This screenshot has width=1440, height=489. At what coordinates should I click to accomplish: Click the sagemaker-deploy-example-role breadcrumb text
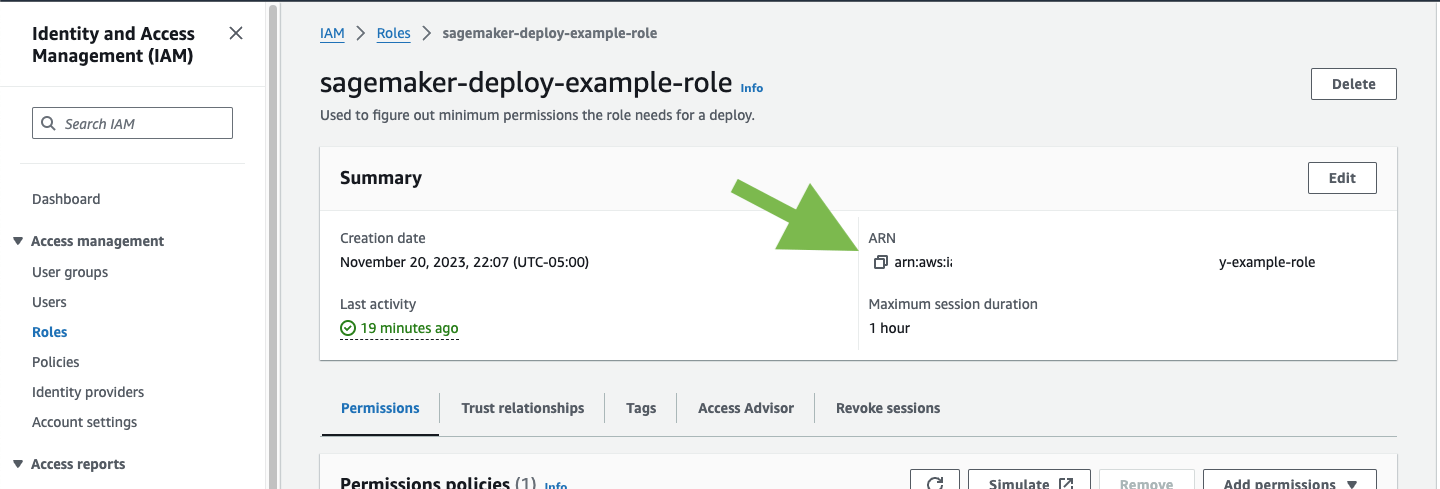pyautogui.click(x=550, y=33)
